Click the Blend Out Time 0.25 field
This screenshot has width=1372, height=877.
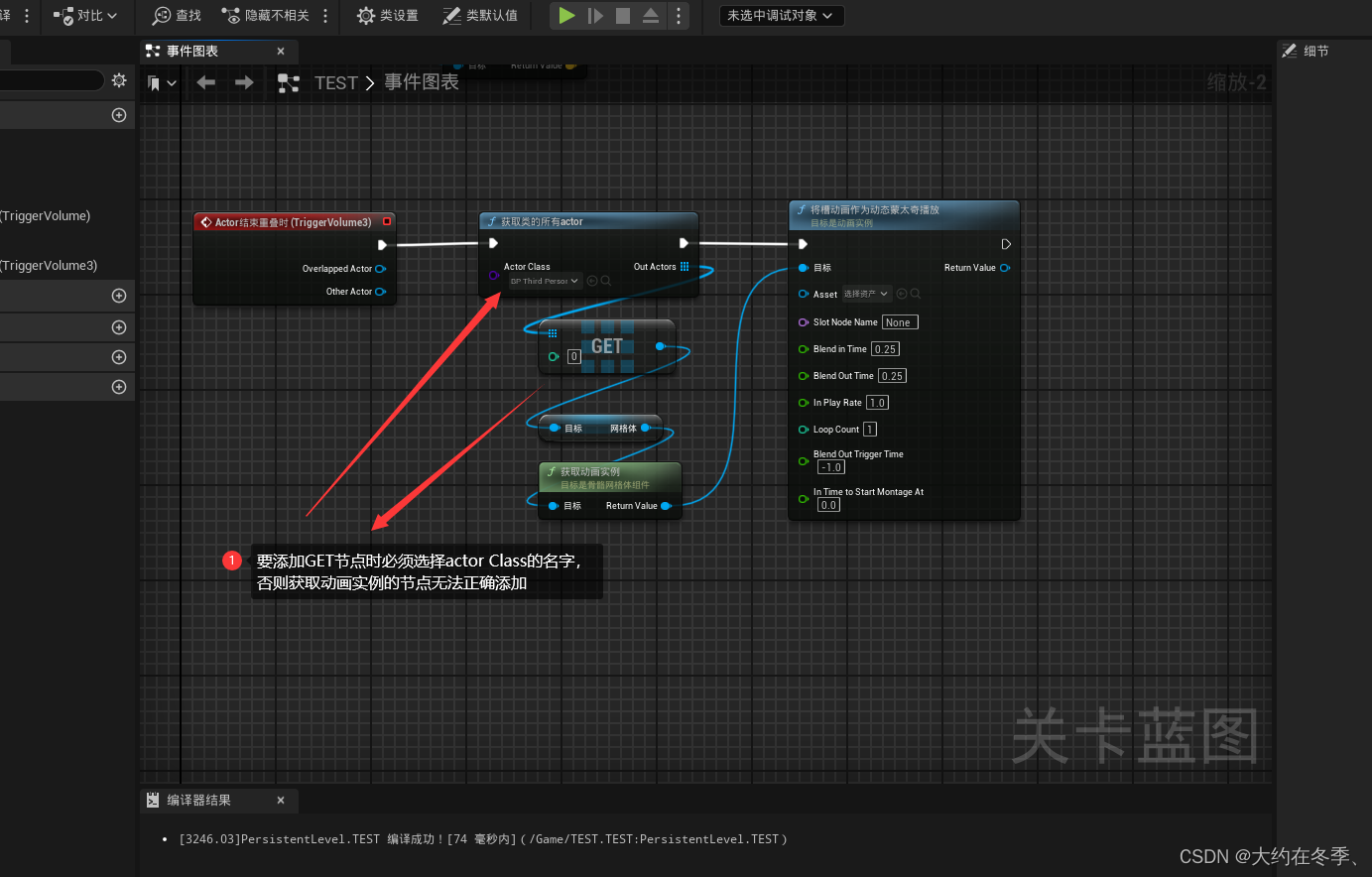[892, 376]
